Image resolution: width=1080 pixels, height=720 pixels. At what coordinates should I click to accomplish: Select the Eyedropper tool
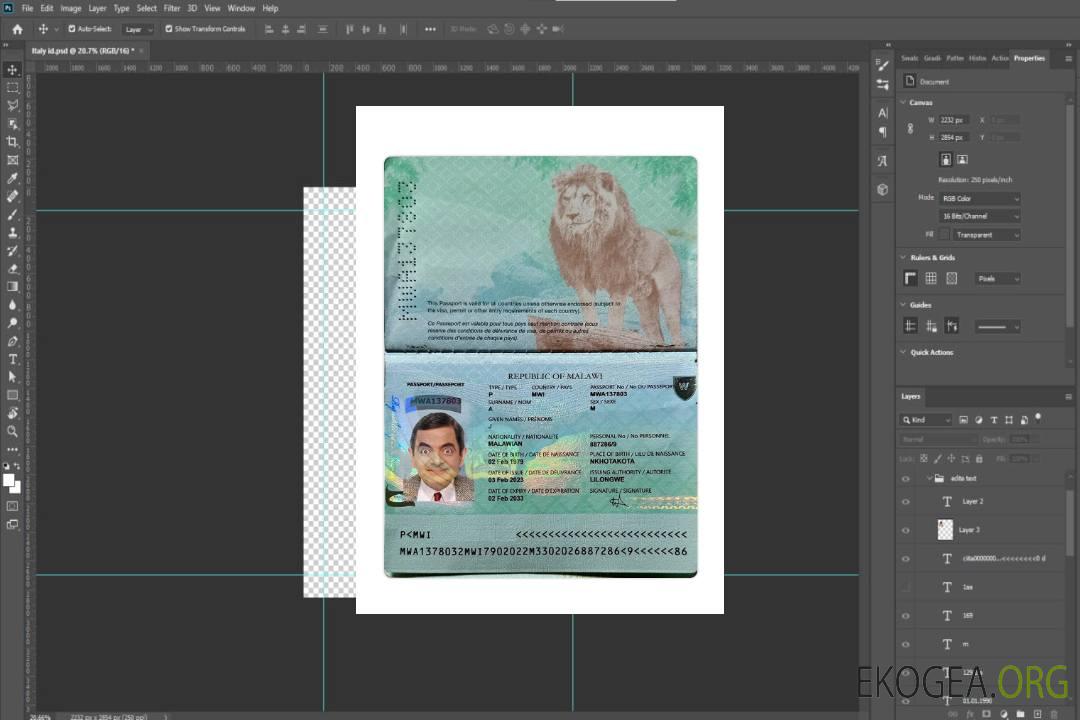tap(12, 178)
